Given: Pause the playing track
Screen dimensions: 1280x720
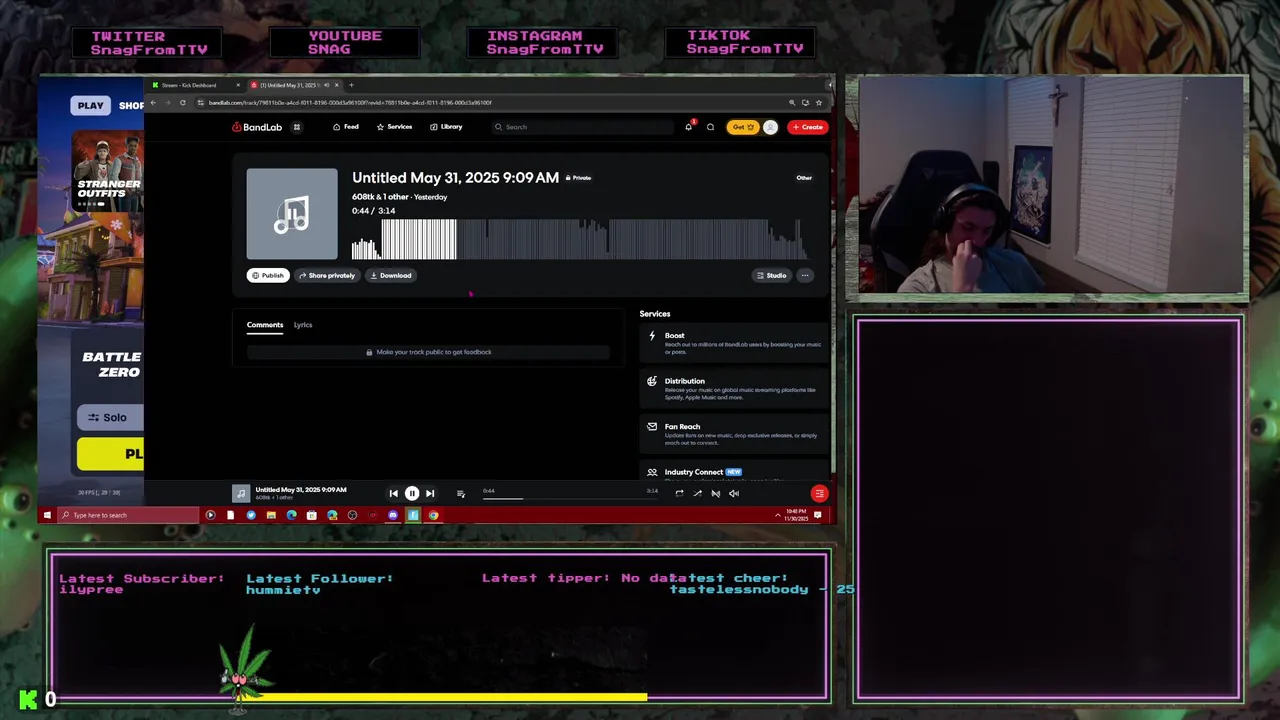Looking at the screenshot, I should click(x=411, y=493).
